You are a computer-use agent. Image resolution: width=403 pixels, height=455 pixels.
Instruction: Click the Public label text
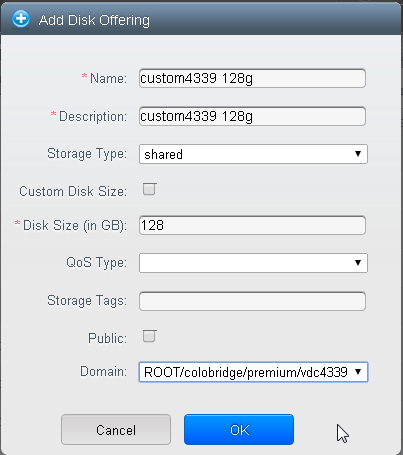107,338
